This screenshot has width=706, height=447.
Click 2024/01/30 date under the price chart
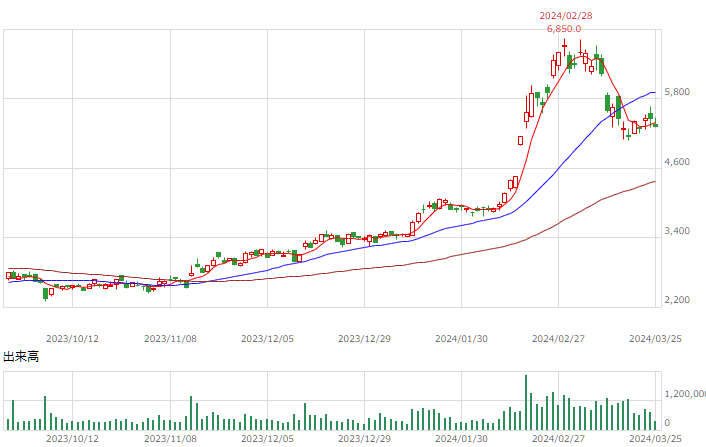pyautogui.click(x=461, y=339)
